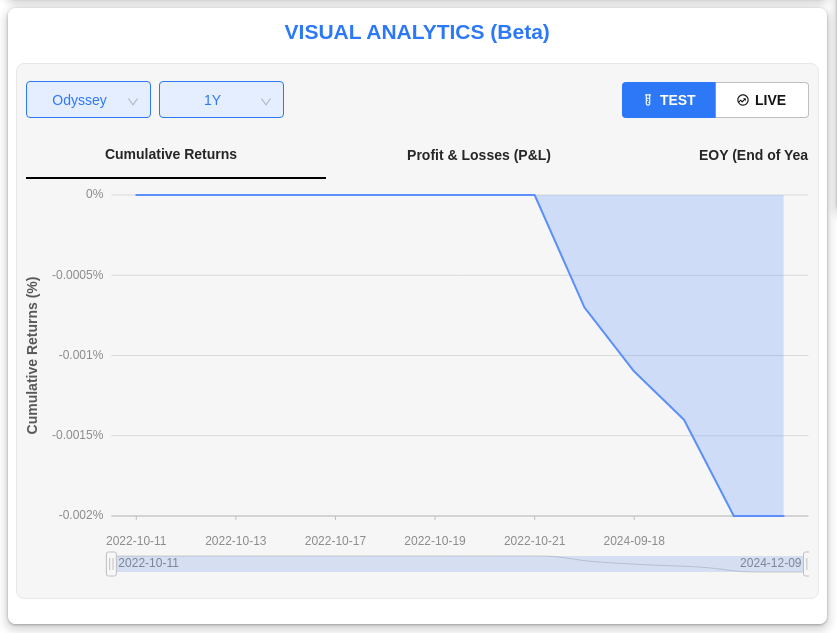Open the Odyssey strategy dropdown

coord(88,100)
